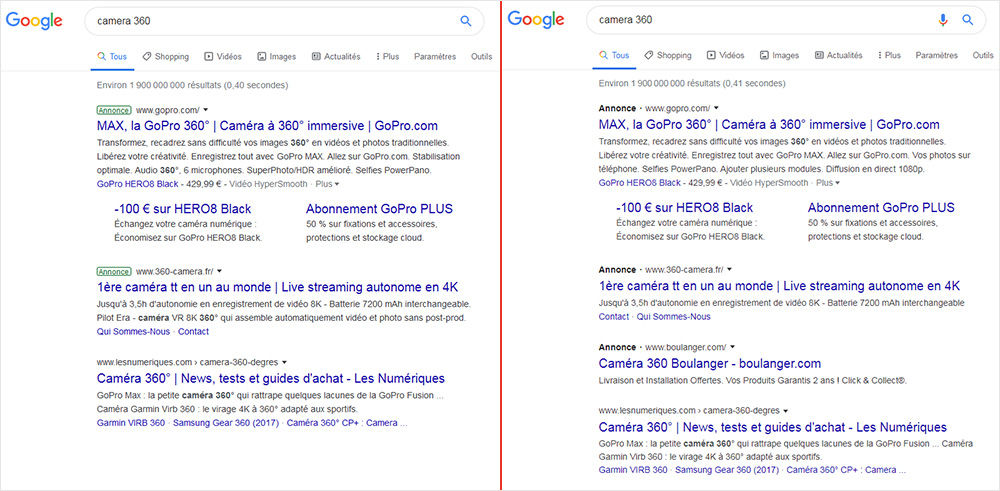1000x491 pixels.
Task: Click 'Samsung Gear 360 (2017)' in right panel
Action: (728, 470)
